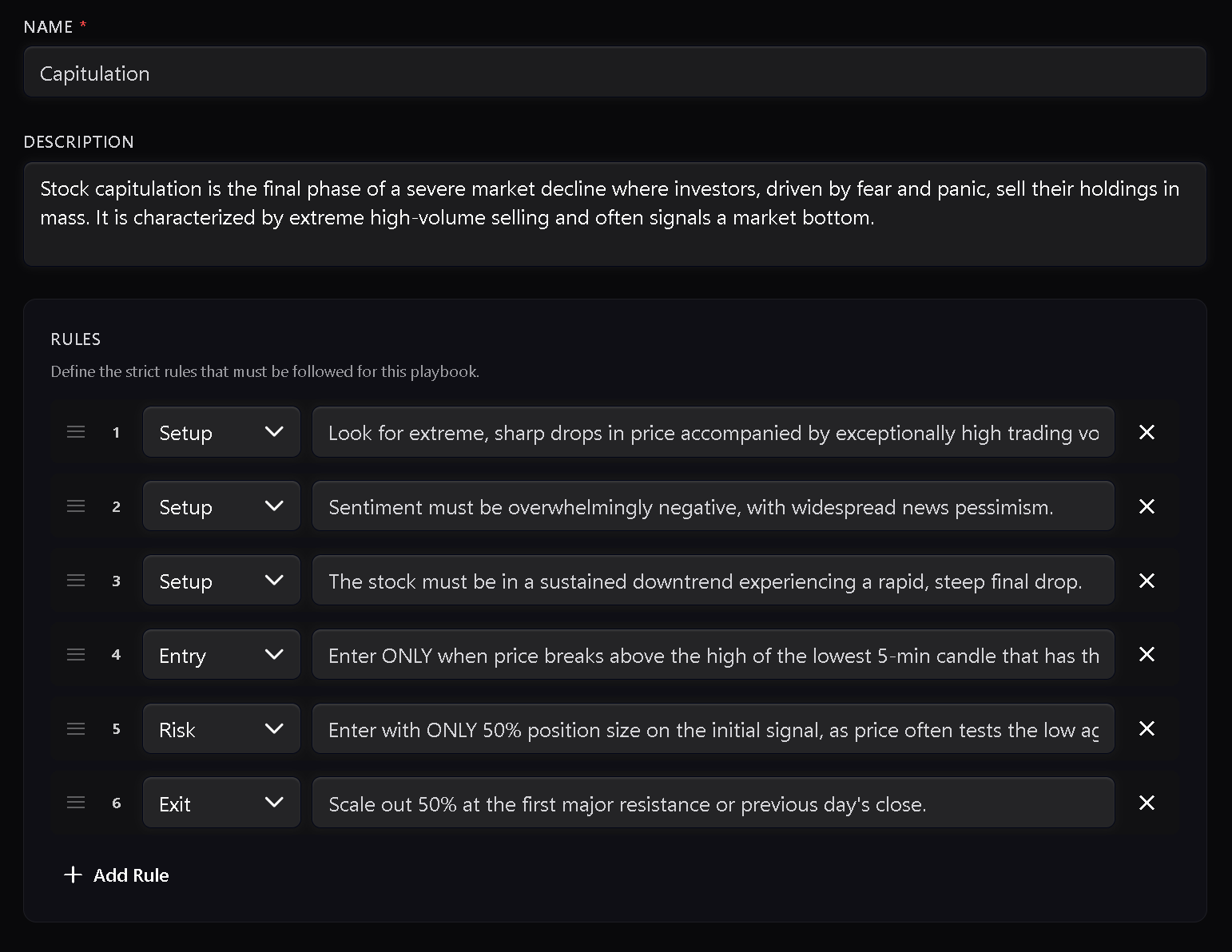
Task: Edit the rule text about sustained downtrend
Action: 713,581
